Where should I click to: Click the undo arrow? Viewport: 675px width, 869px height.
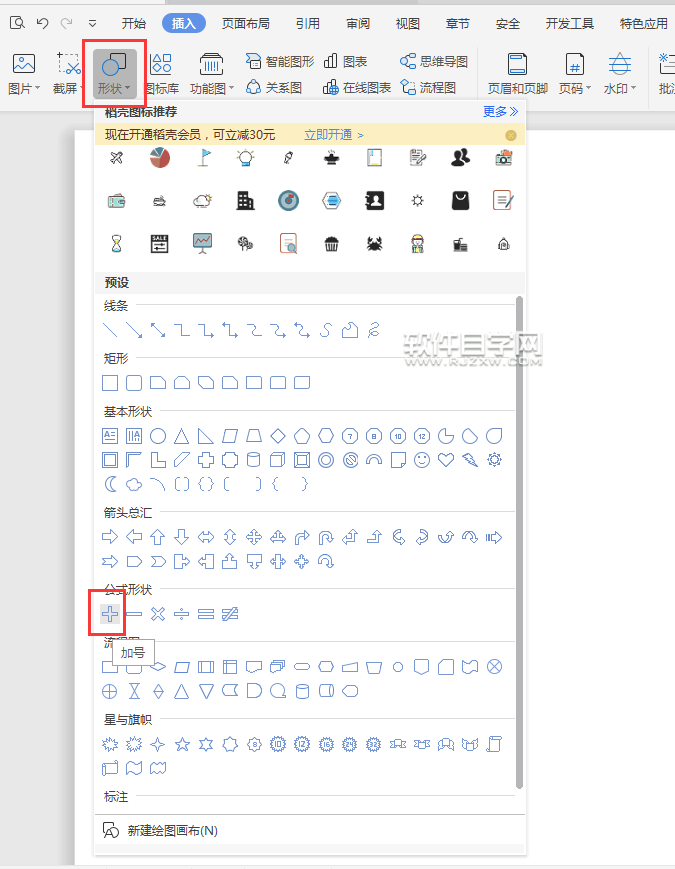(x=42, y=23)
